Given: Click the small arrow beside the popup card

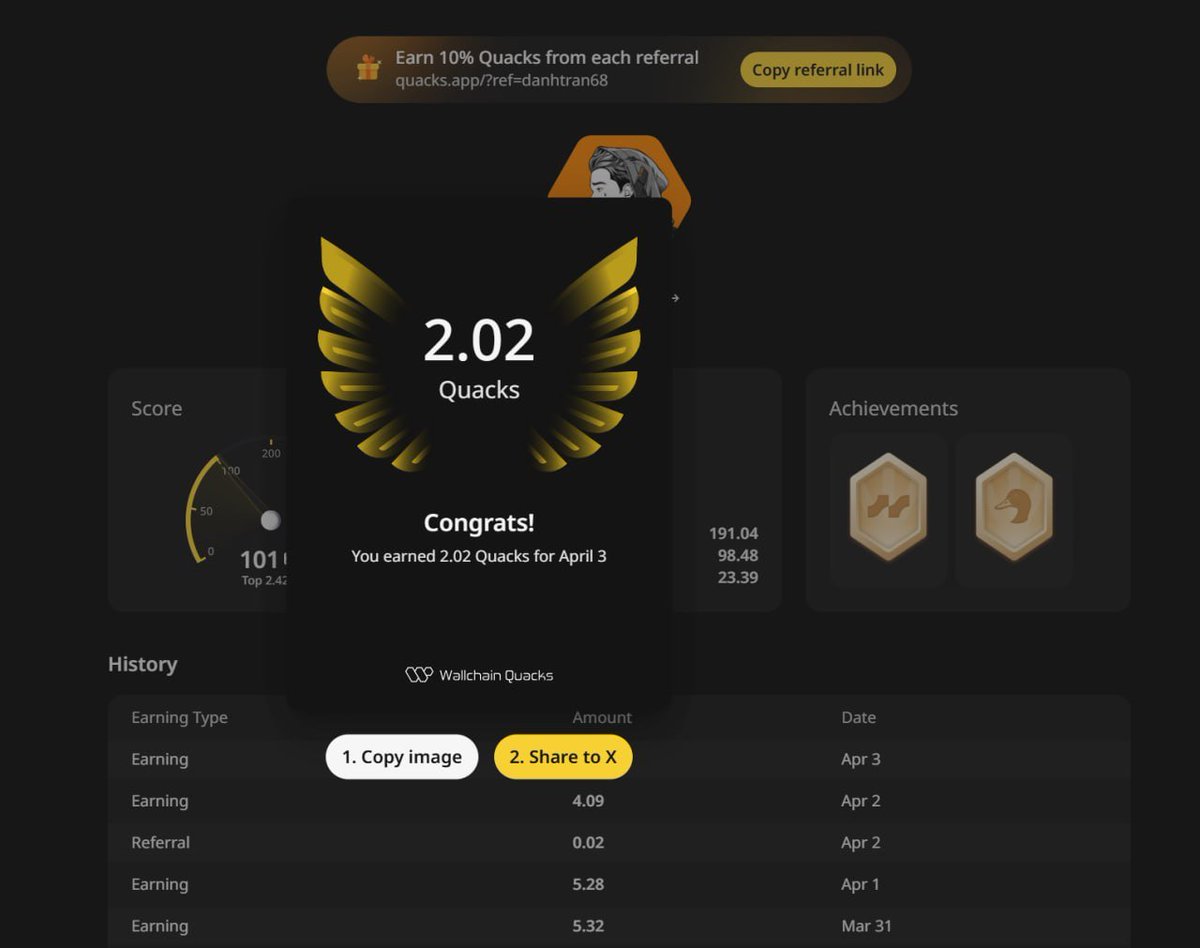Looking at the screenshot, I should (676, 298).
